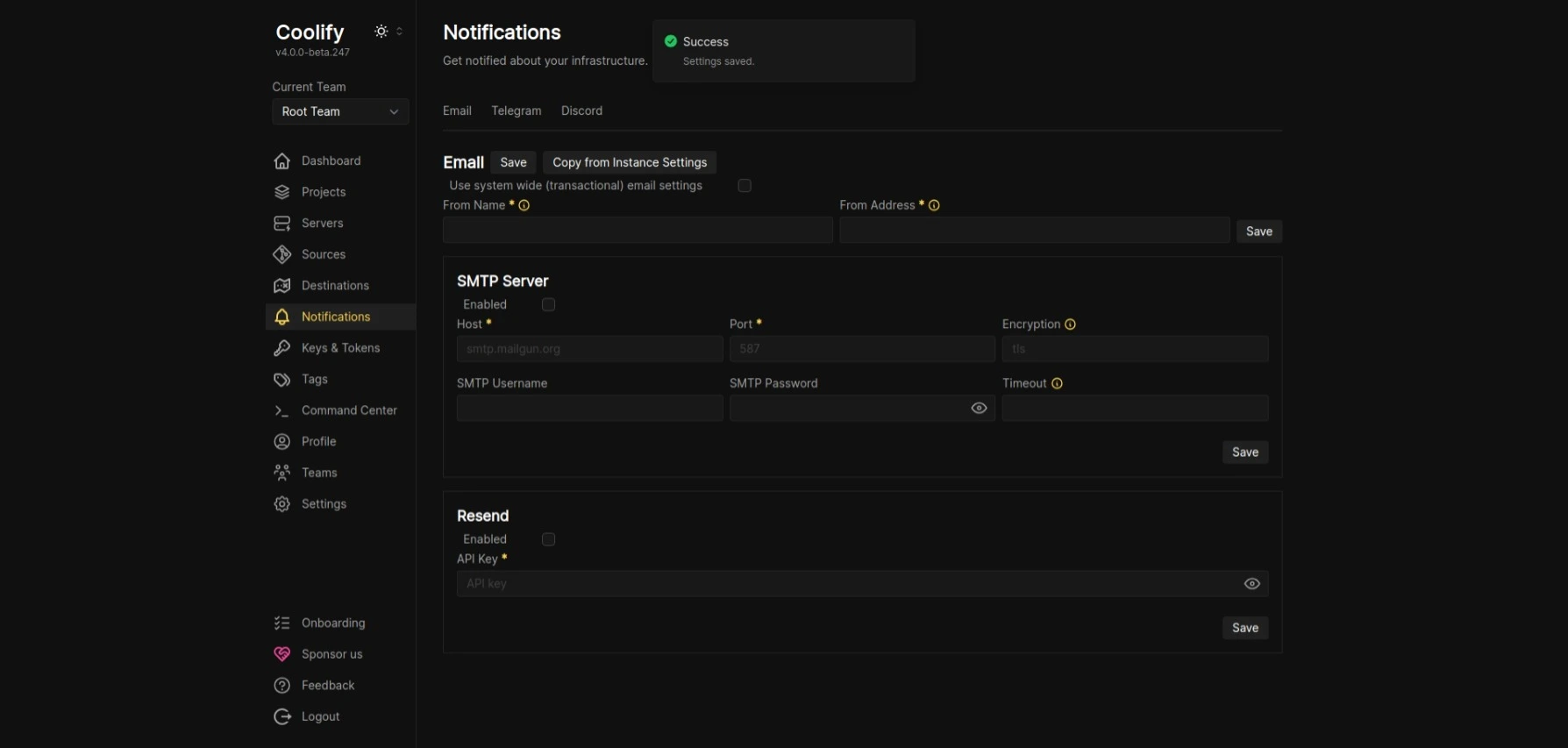Open Projects from the sidebar
Viewport: 1568px width, 748px height.
340,192
